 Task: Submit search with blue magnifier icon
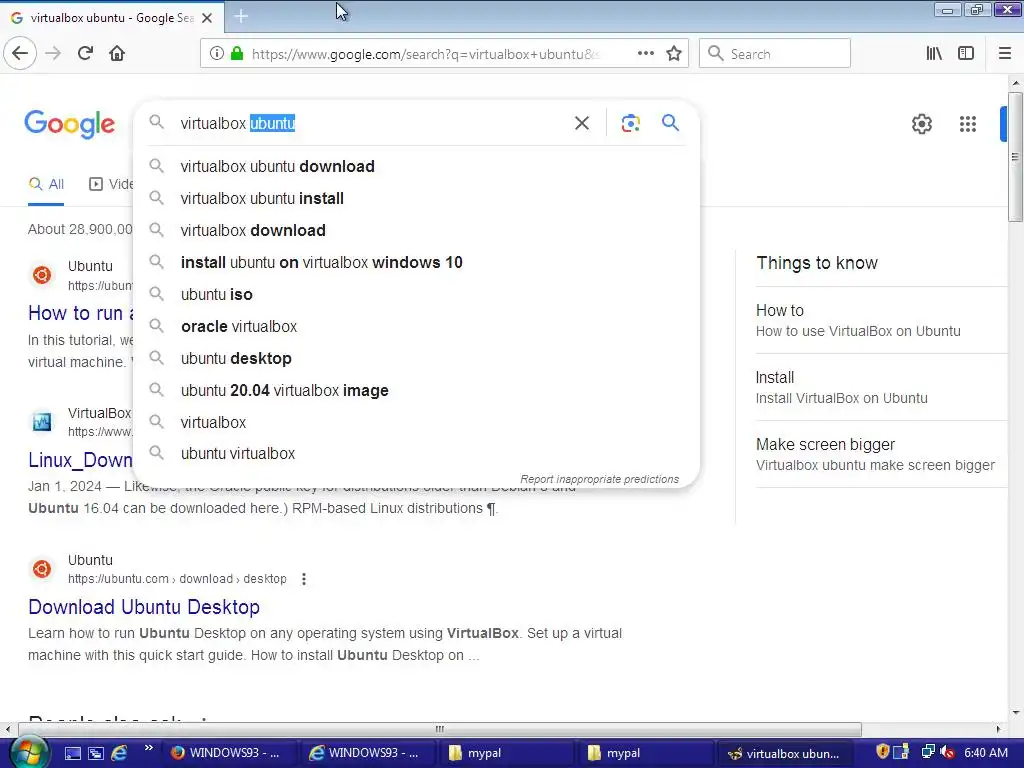[x=670, y=122]
